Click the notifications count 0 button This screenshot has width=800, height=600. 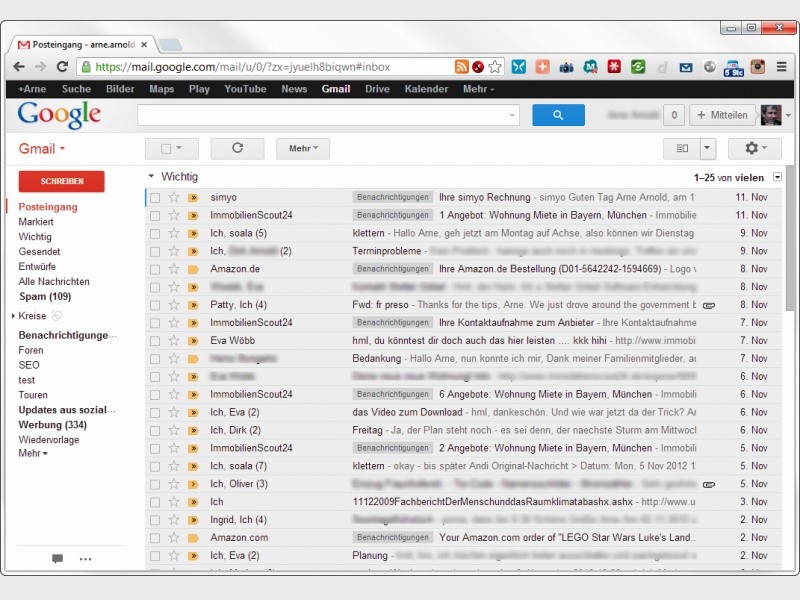674,115
